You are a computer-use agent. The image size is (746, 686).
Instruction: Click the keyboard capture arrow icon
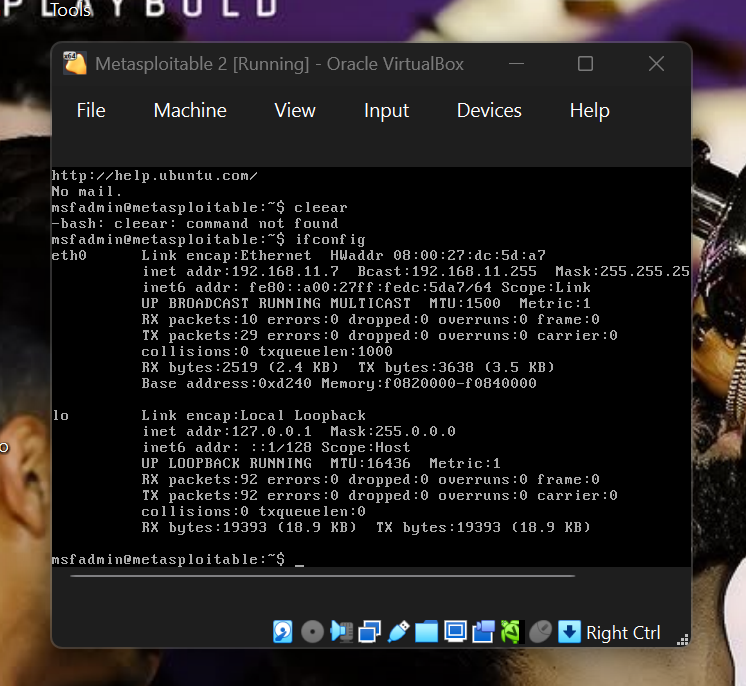click(569, 632)
